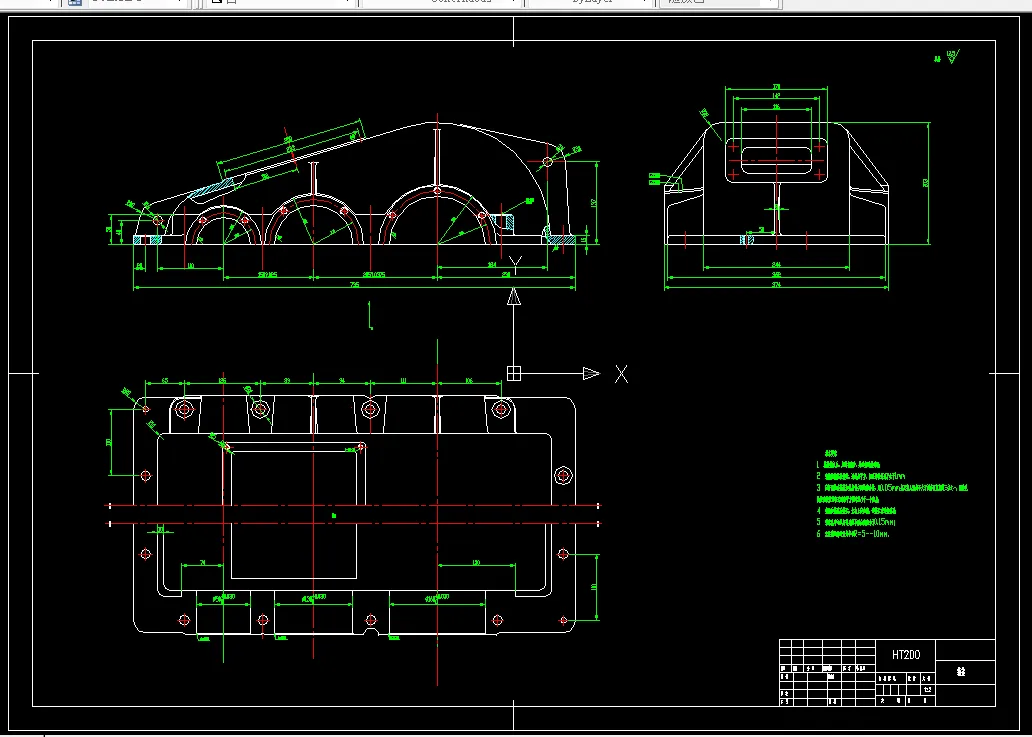Select the 374 overall width dimension text
This screenshot has width=1032, height=737.
[777, 284]
